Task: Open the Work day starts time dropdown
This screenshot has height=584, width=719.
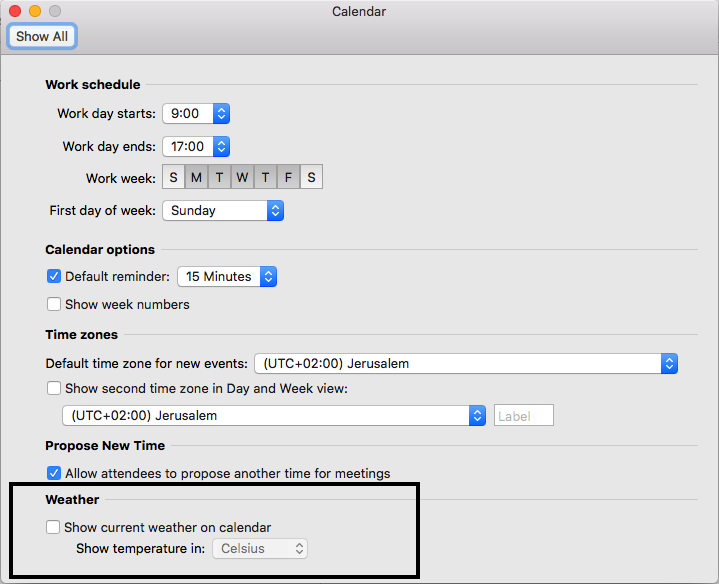Action: 196,113
